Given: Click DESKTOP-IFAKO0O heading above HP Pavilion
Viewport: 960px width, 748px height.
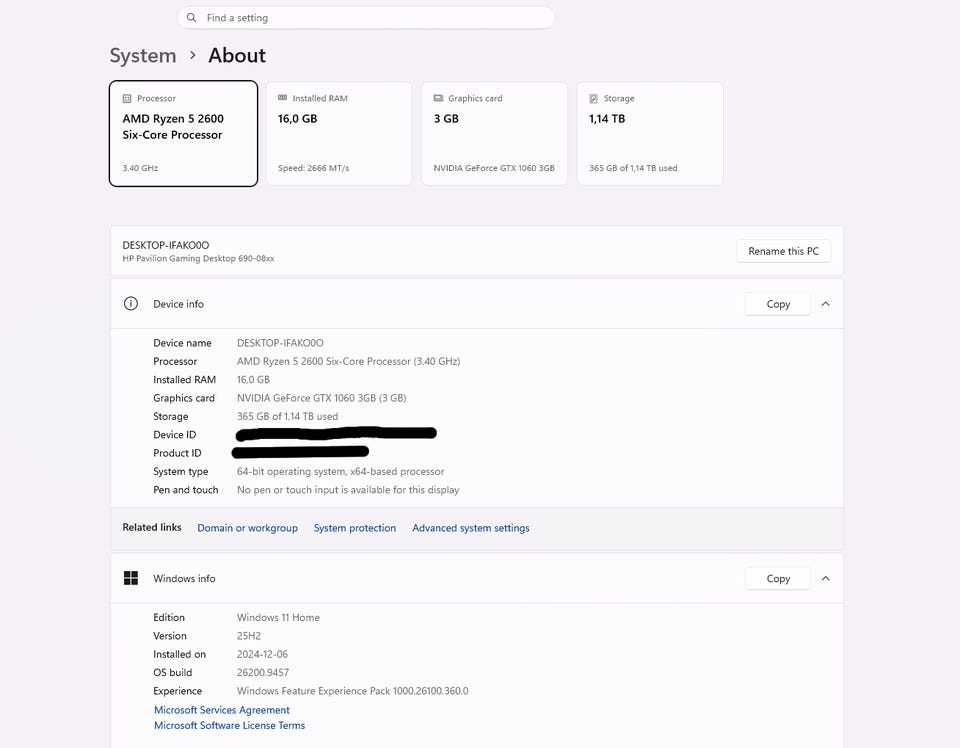Looking at the screenshot, I should (166, 245).
